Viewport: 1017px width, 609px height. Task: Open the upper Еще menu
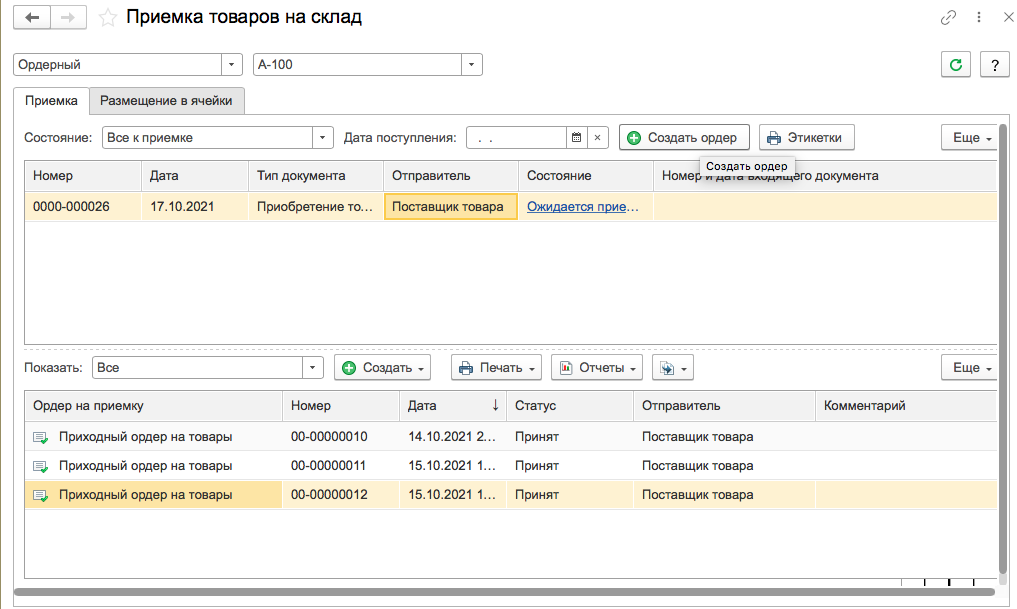(970, 137)
